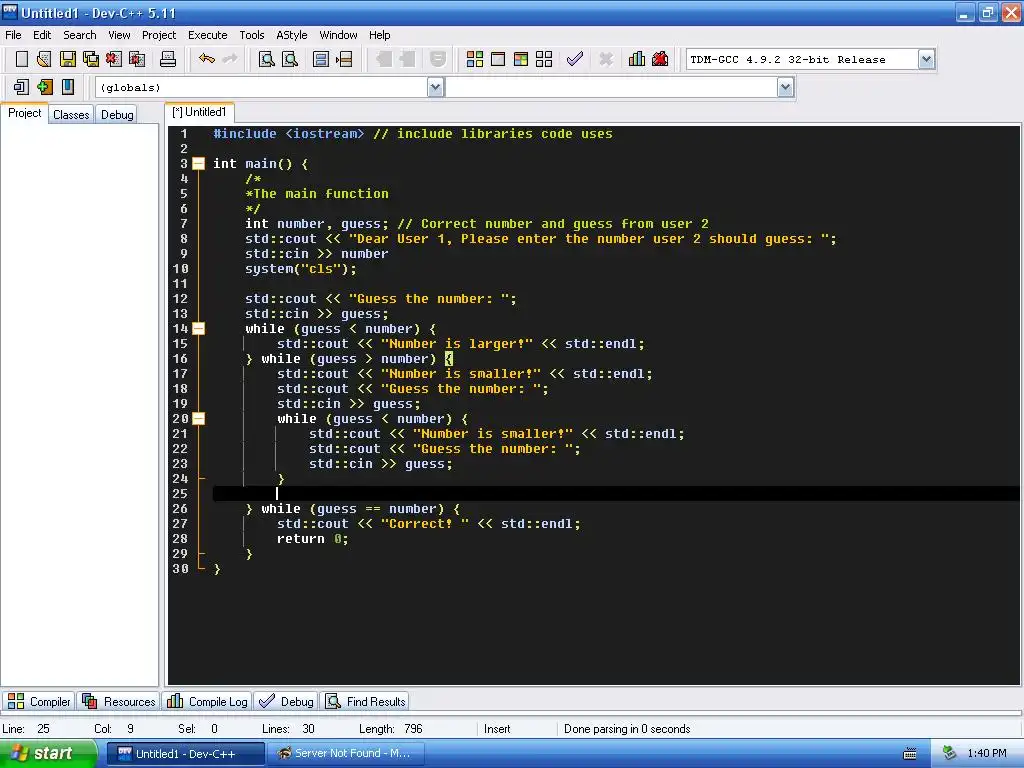
Task: Click the Go to function toolbar icon
Action: (x=321, y=59)
